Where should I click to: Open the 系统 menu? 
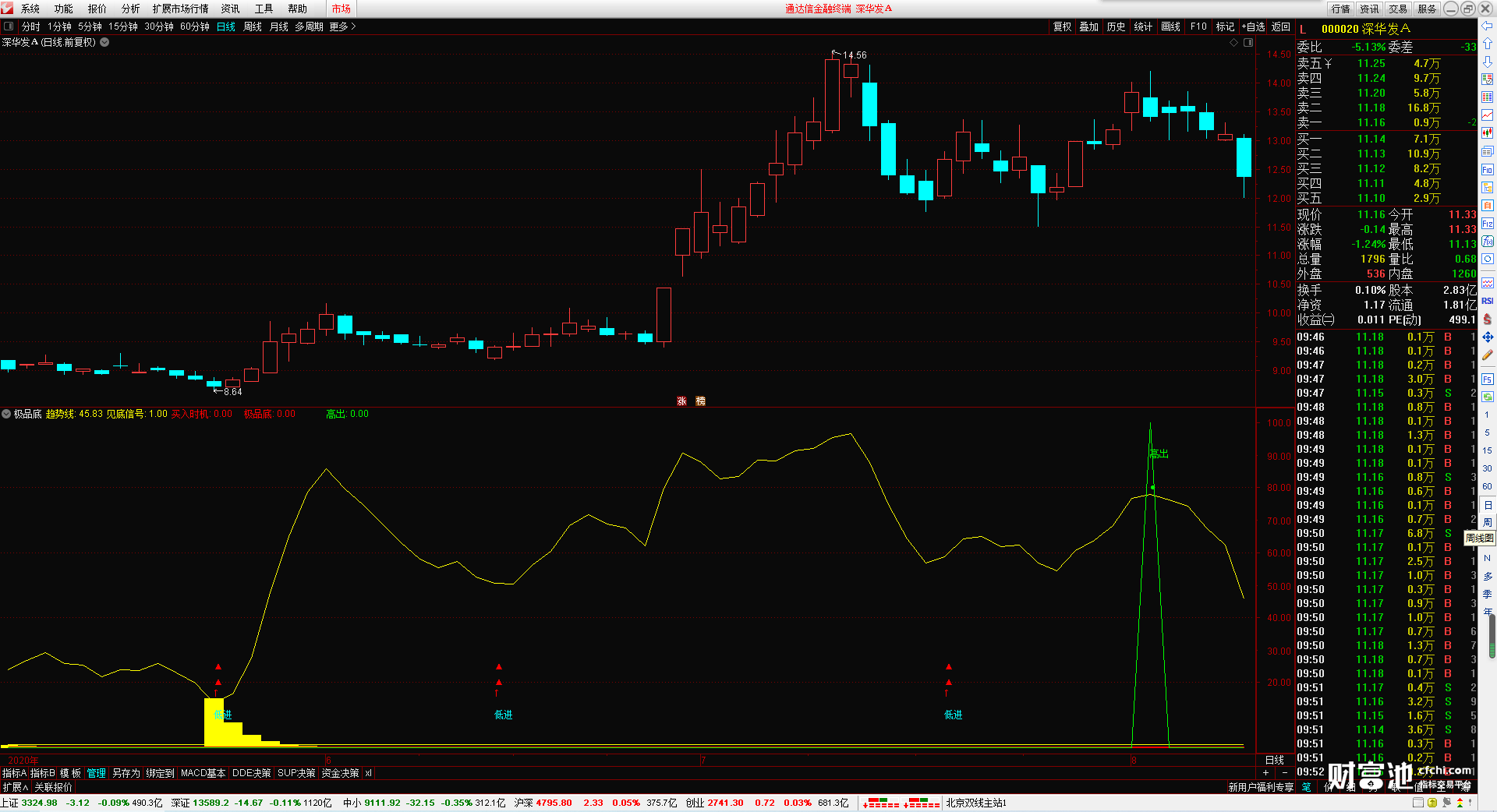click(30, 9)
